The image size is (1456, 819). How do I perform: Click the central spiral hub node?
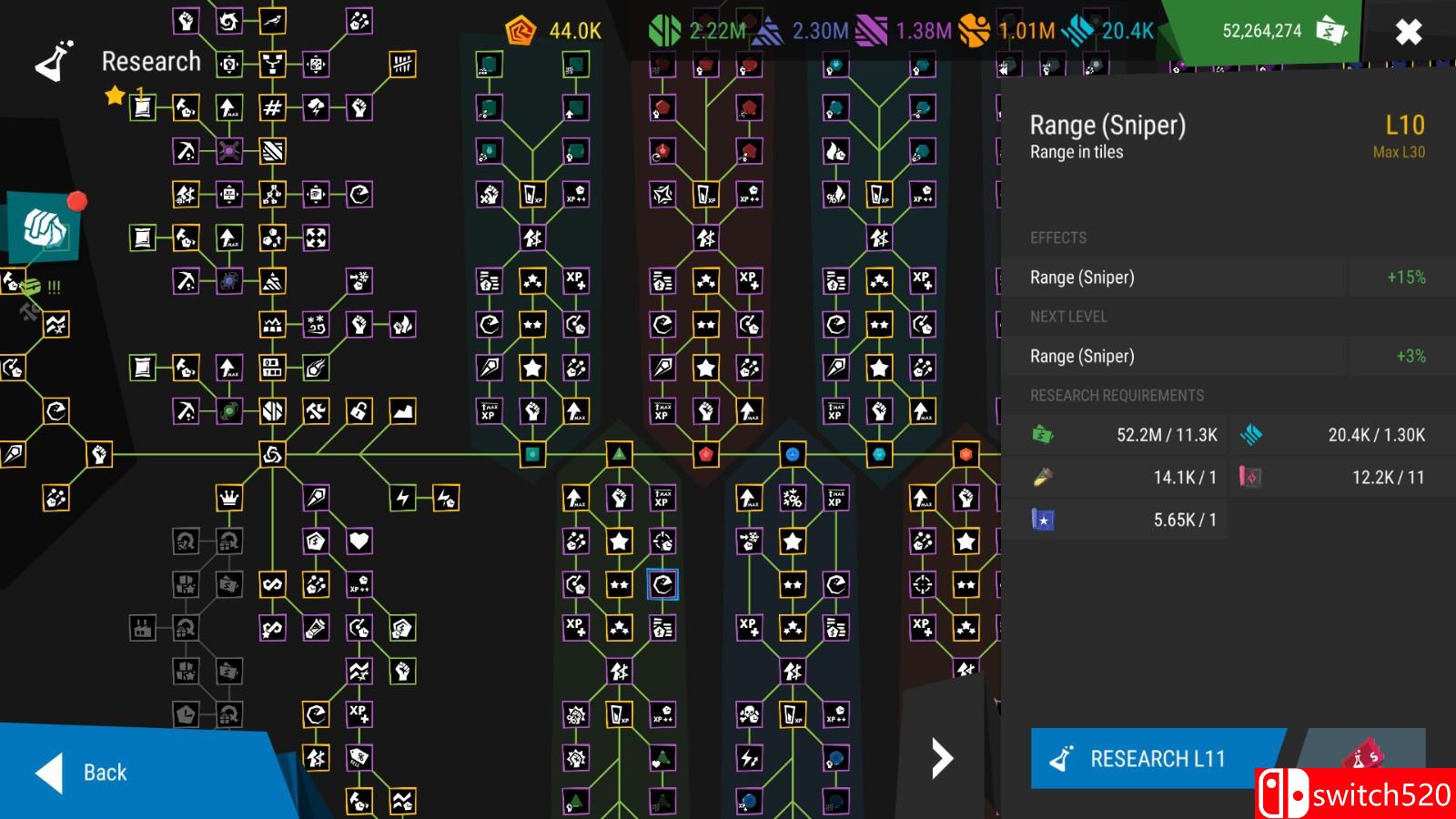tap(272, 454)
